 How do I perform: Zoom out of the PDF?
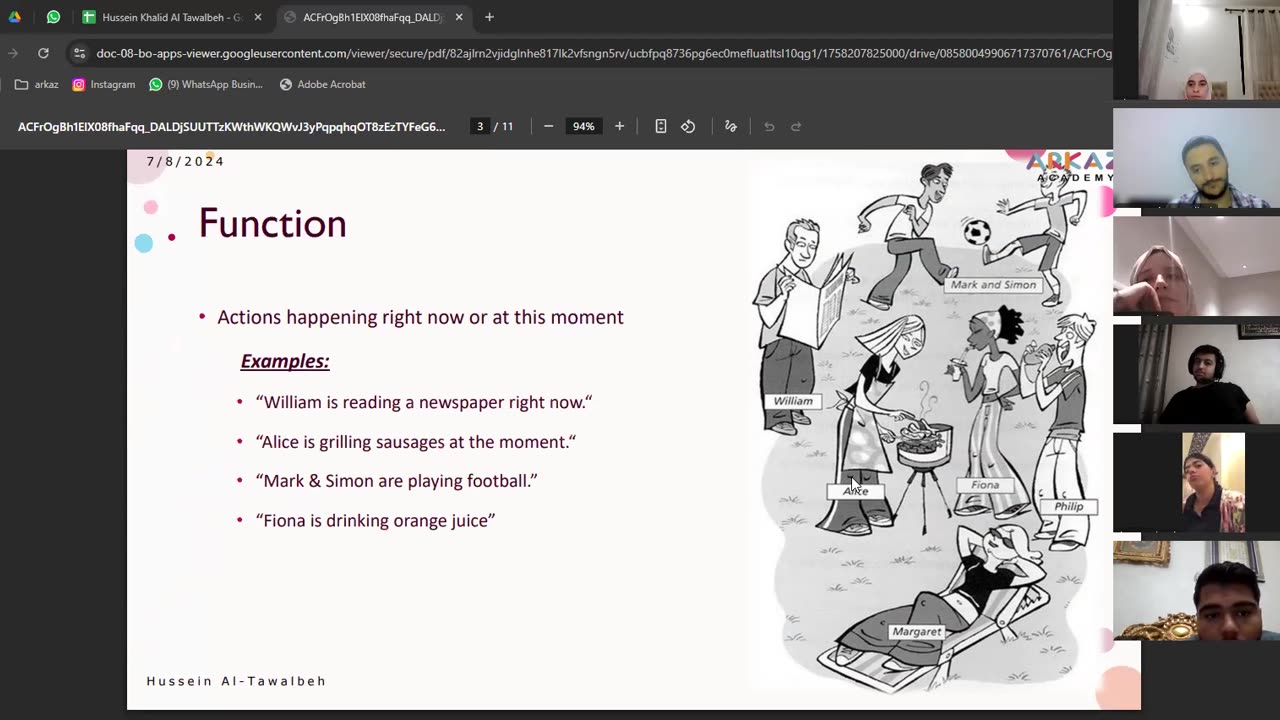coord(548,127)
